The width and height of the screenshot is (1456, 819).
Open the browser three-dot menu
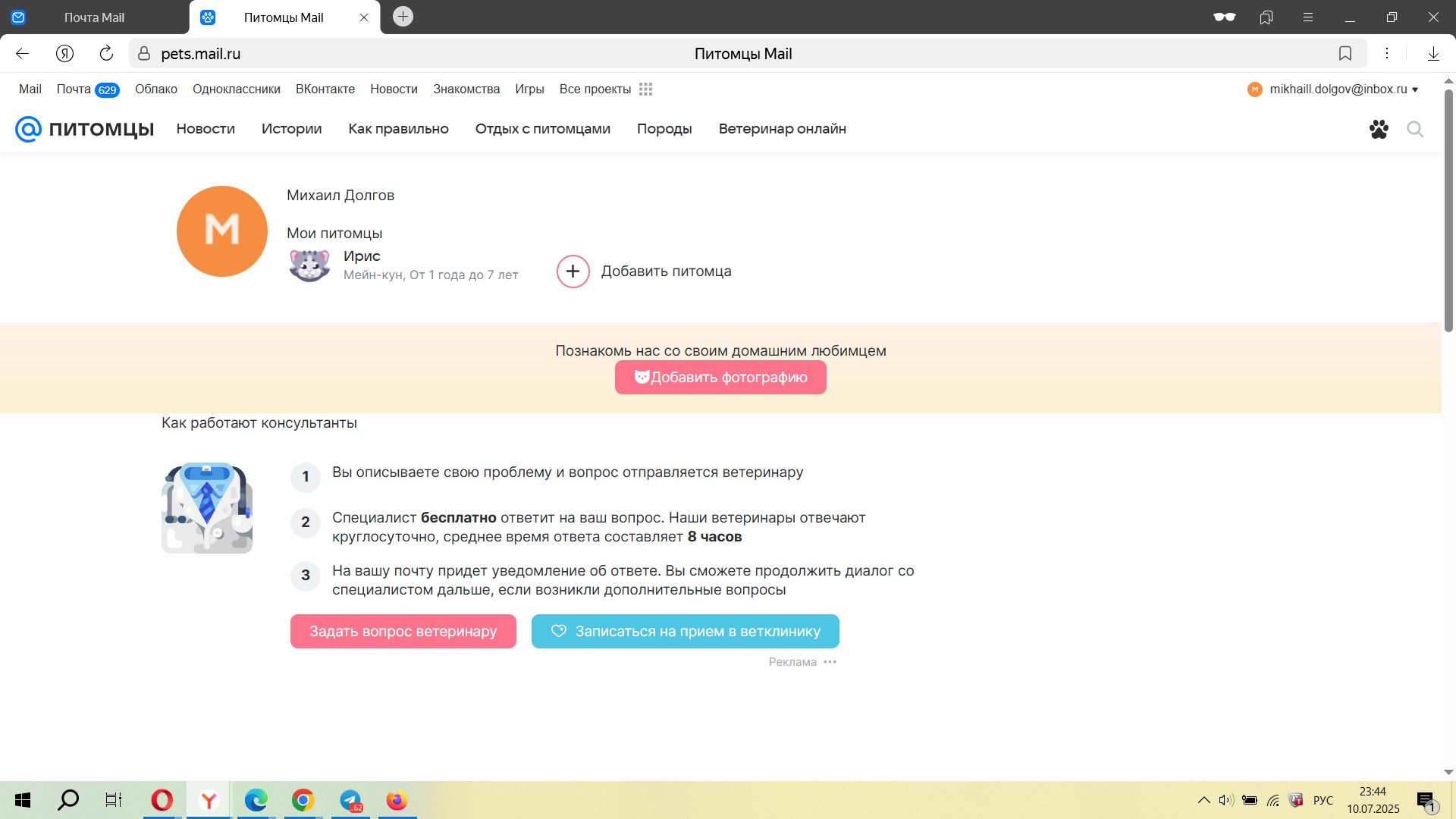coord(1387,53)
